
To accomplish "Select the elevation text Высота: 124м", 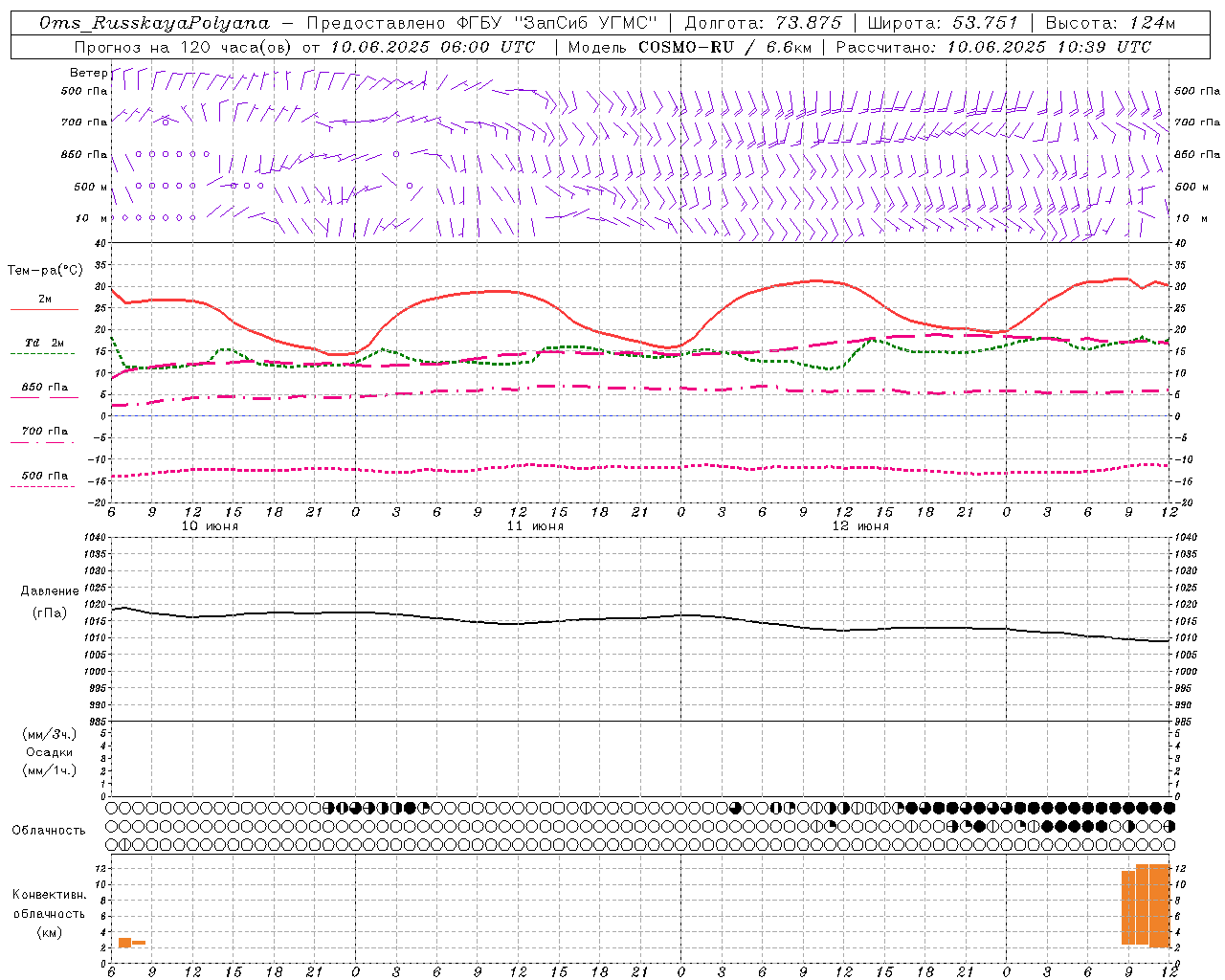I will (x=1110, y=23).
